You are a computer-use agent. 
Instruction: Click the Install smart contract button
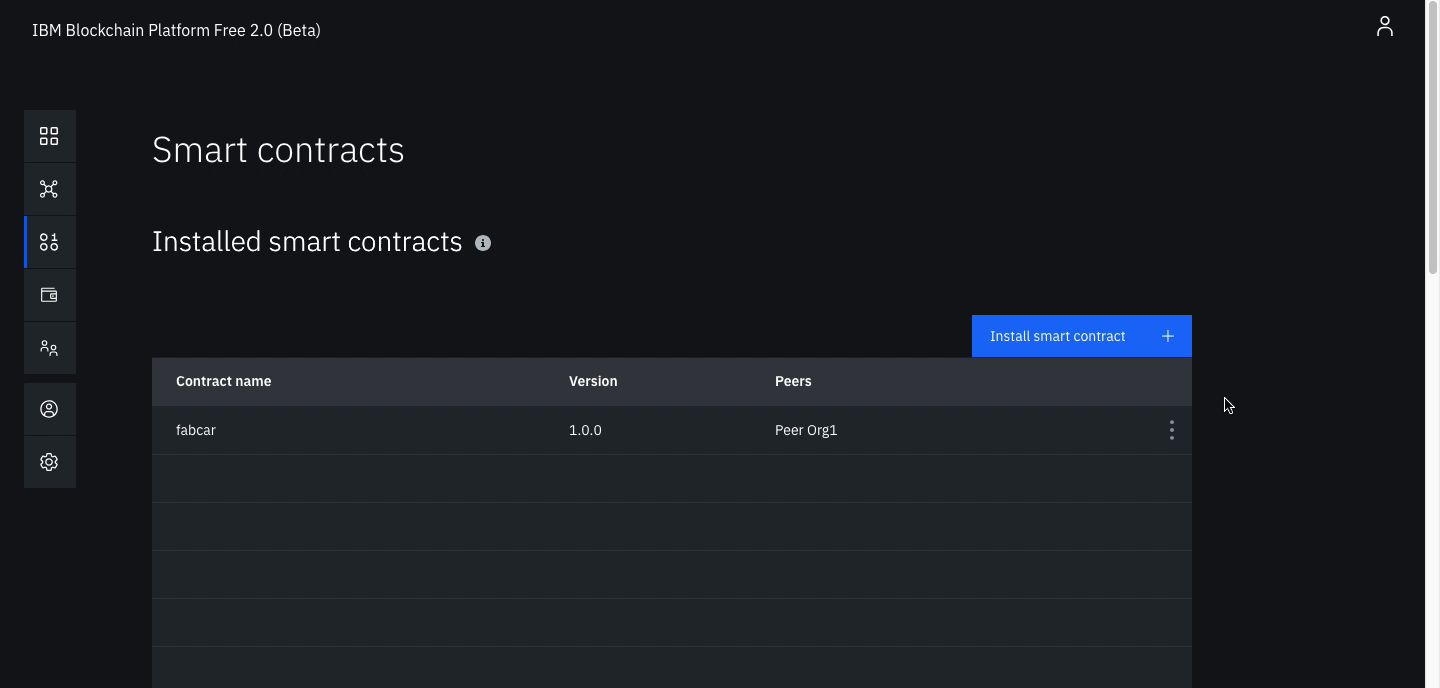point(1082,336)
